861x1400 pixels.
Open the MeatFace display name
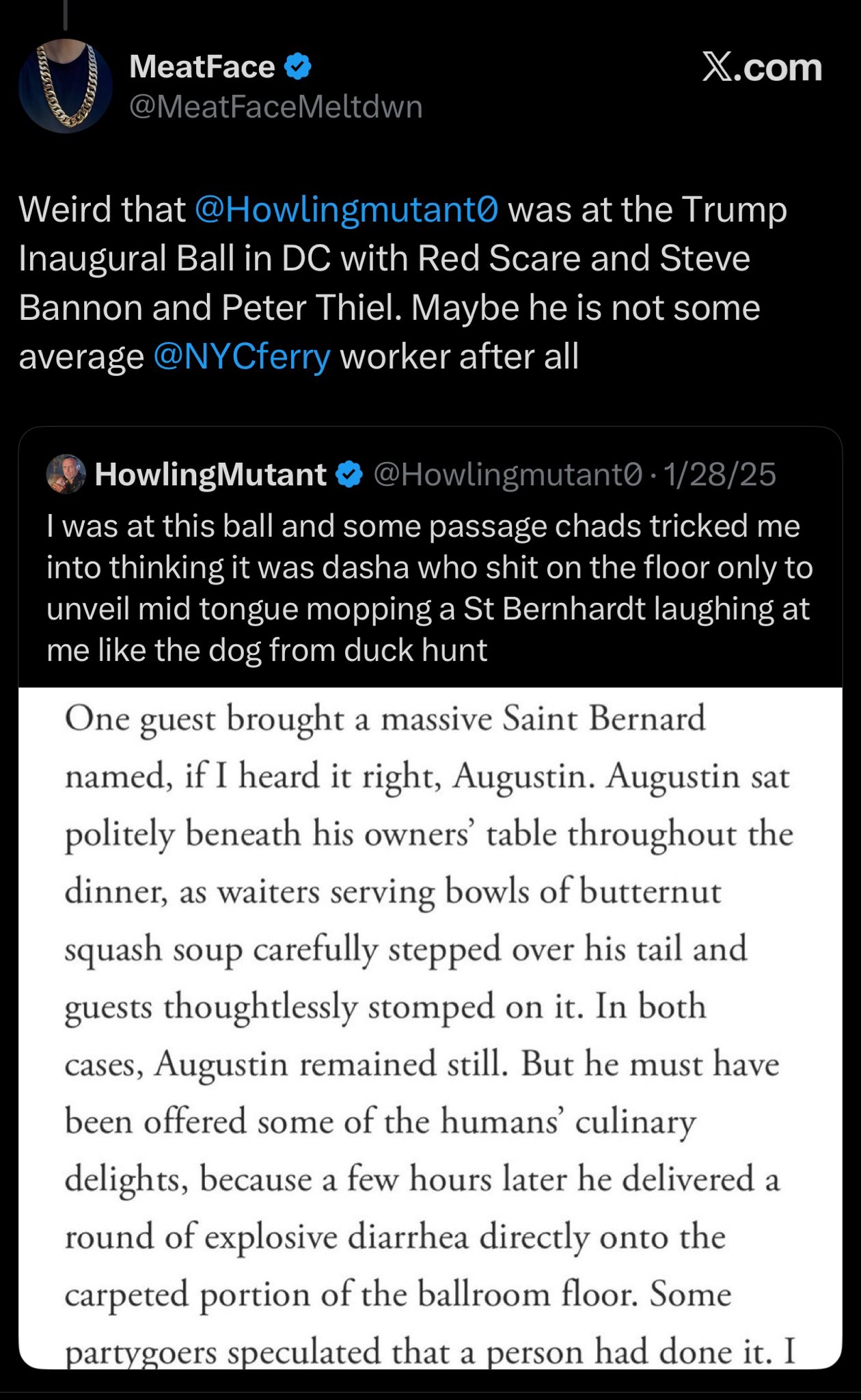[x=202, y=67]
